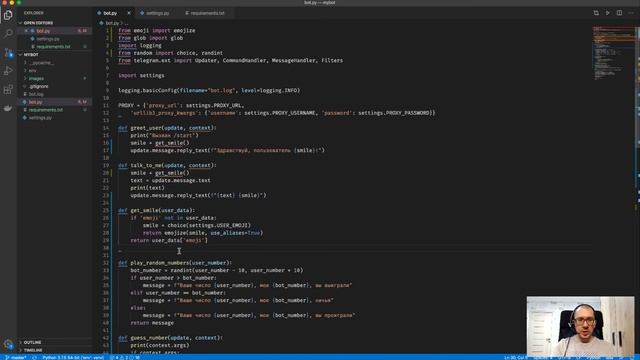Click the Ln/Col position in status bar
This screenshot has width=640, height=360.
tap(516, 358)
